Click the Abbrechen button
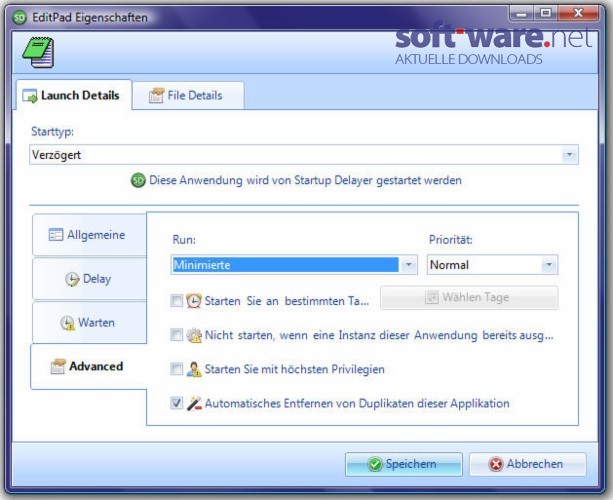The width and height of the screenshot is (613, 500). [528, 464]
